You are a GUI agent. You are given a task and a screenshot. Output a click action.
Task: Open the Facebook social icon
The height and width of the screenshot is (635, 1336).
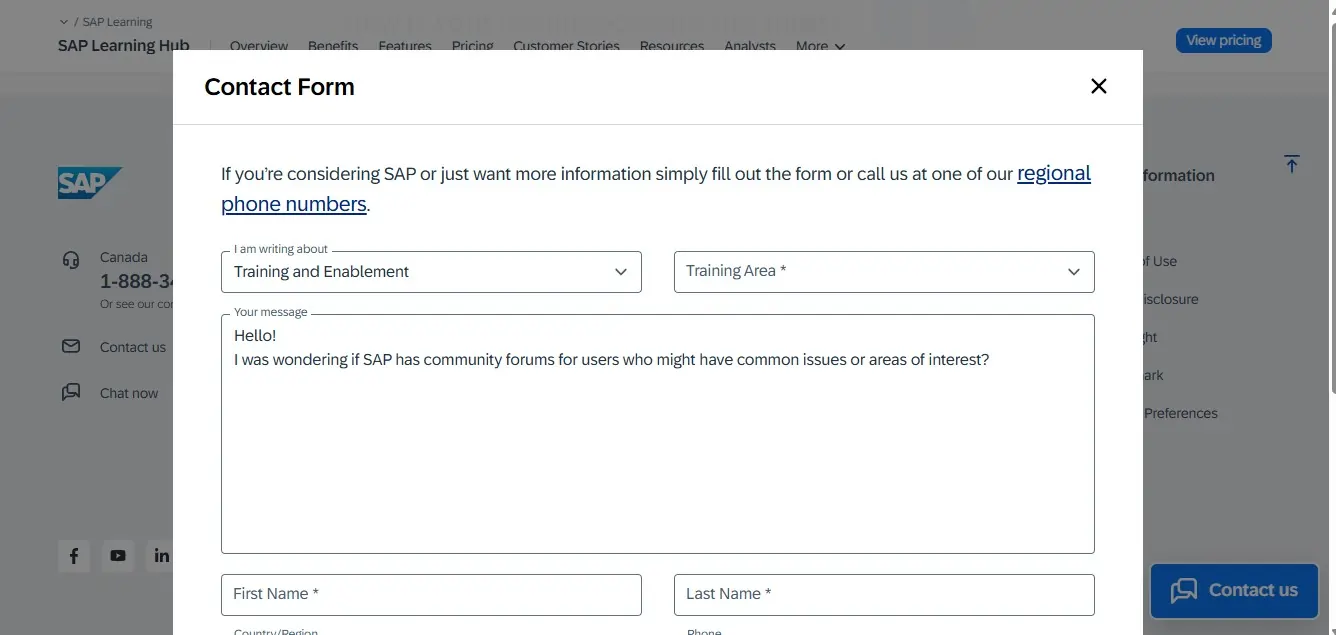click(x=74, y=556)
